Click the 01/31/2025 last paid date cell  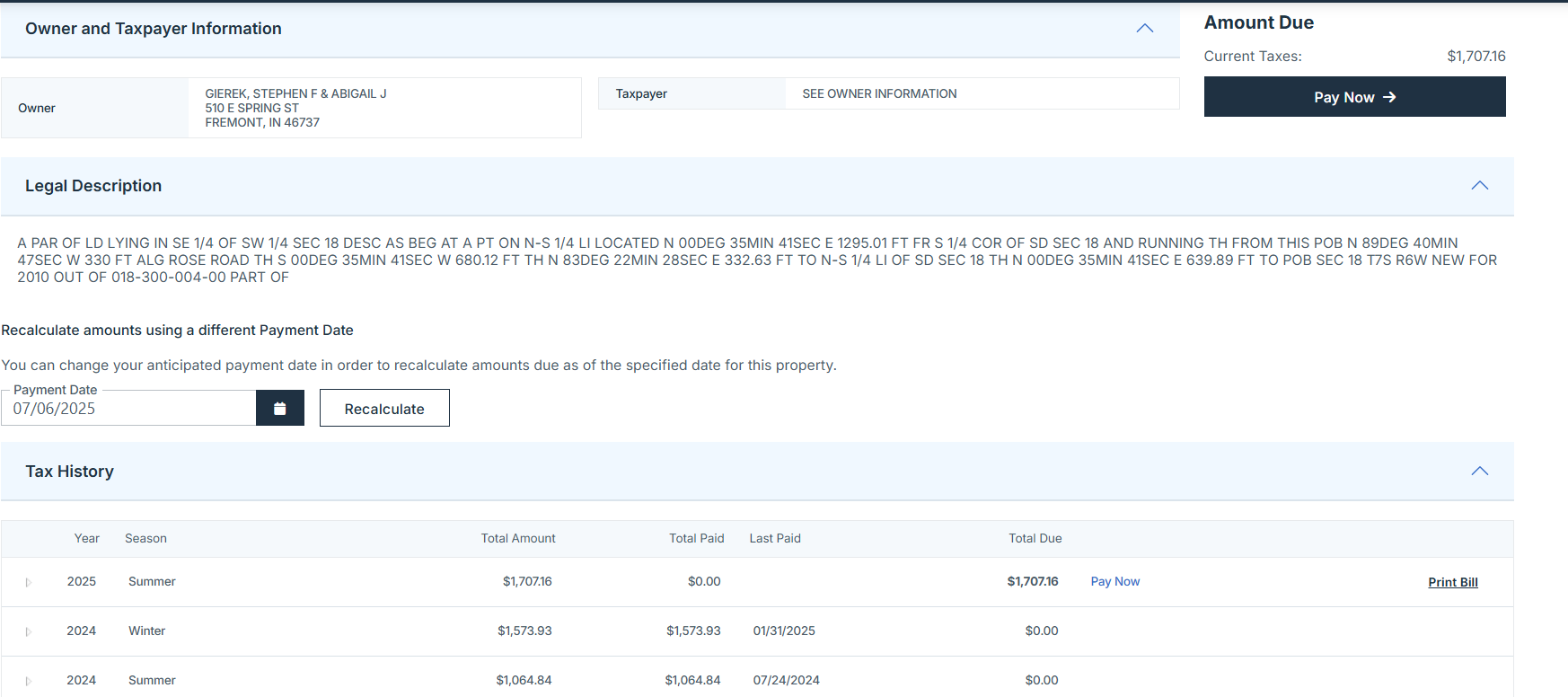coord(784,631)
